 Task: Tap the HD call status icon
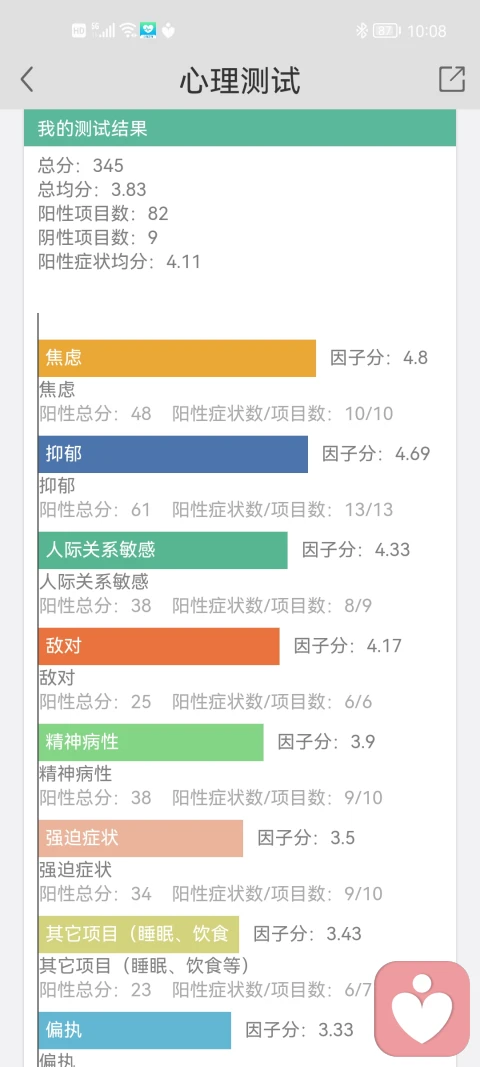[x=79, y=31]
